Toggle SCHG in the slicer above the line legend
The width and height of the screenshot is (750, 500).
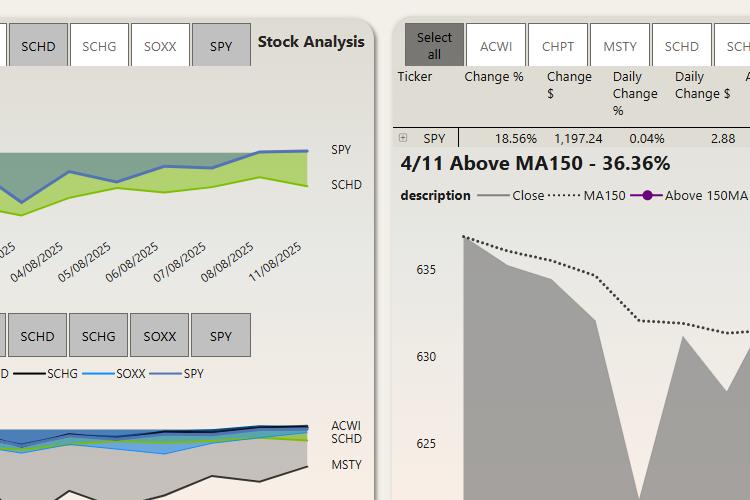(x=99, y=335)
